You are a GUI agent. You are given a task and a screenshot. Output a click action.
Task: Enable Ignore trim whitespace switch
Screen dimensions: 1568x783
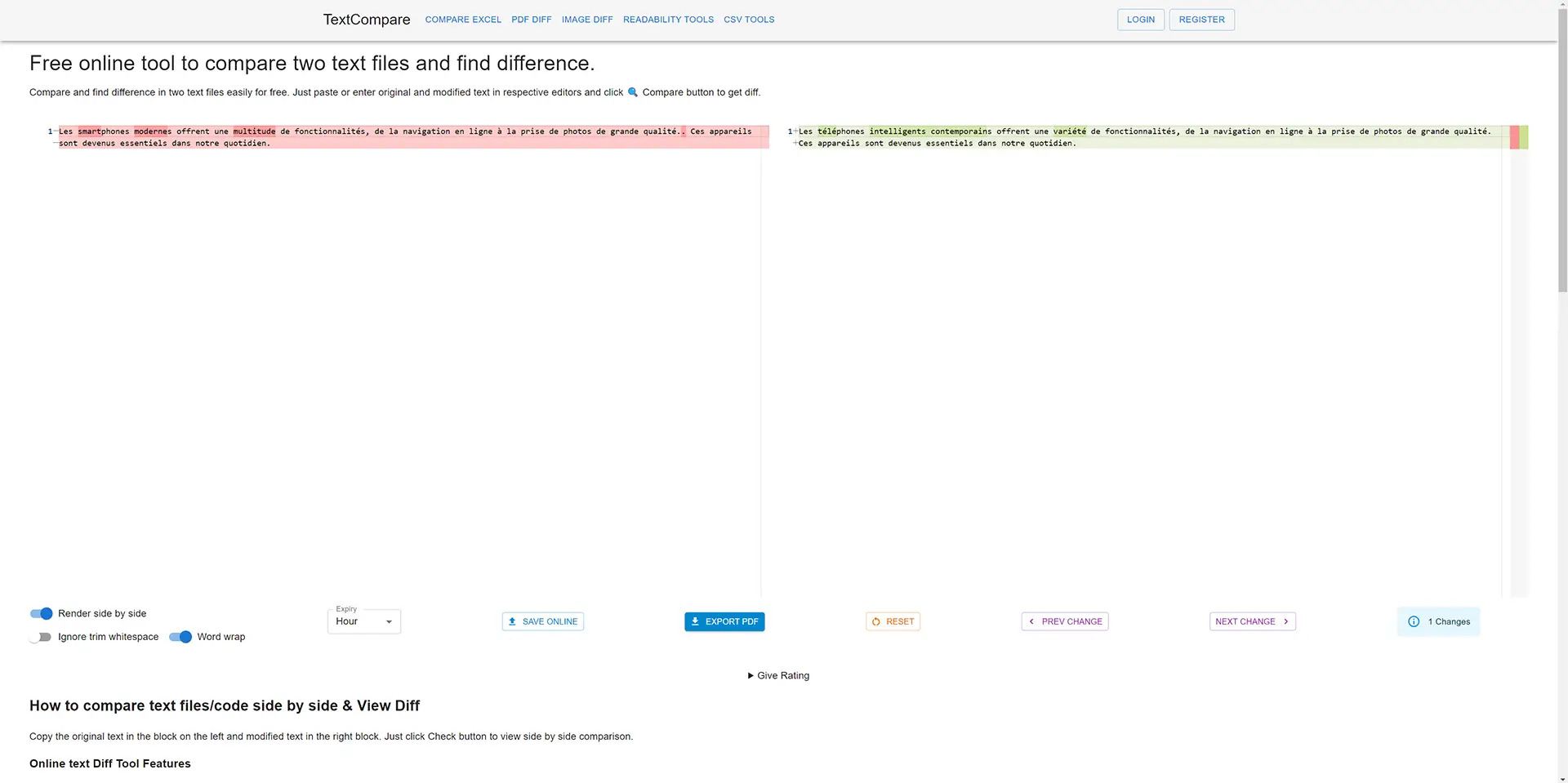pos(41,637)
